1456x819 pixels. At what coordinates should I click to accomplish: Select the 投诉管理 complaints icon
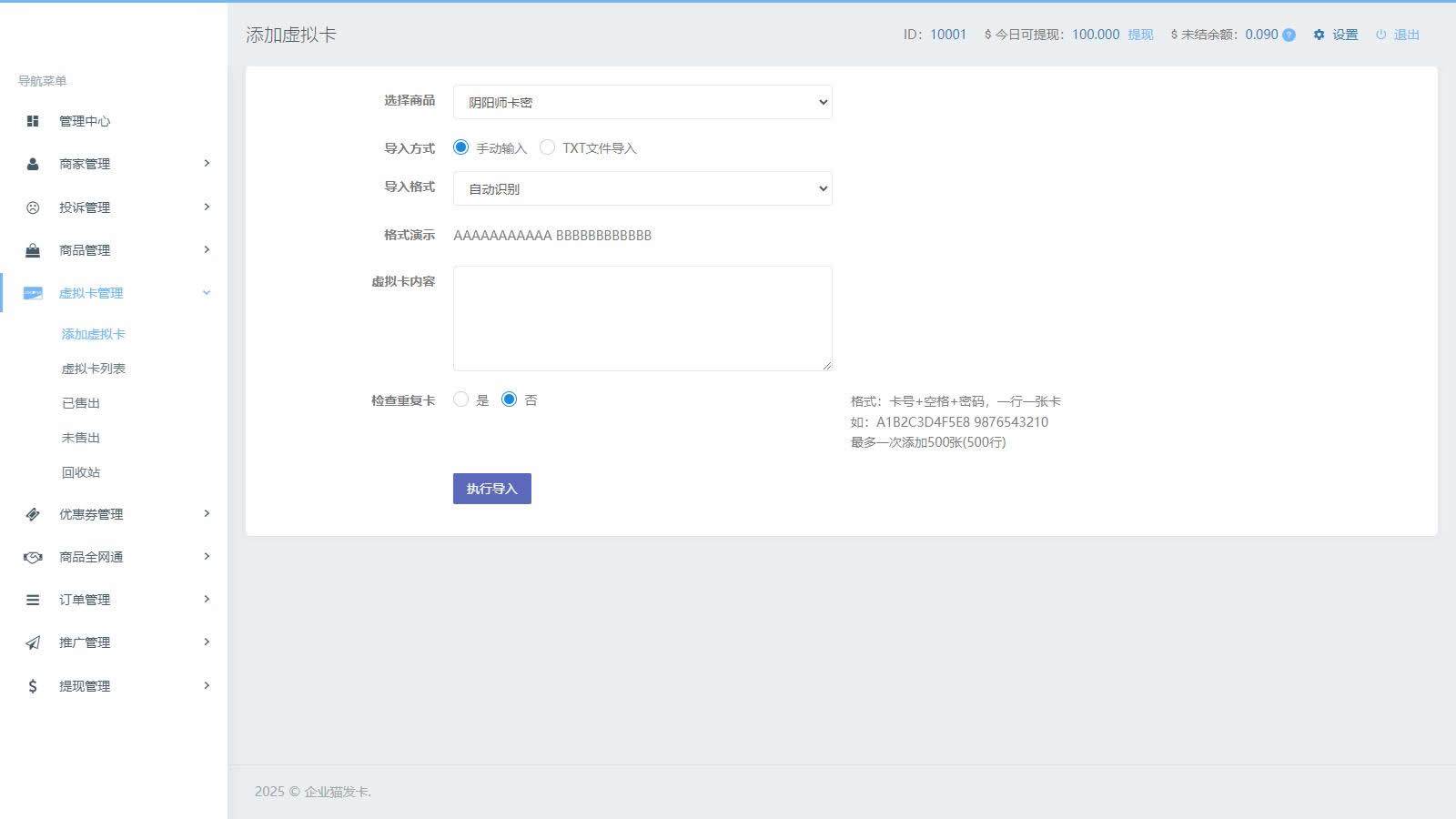tap(33, 207)
